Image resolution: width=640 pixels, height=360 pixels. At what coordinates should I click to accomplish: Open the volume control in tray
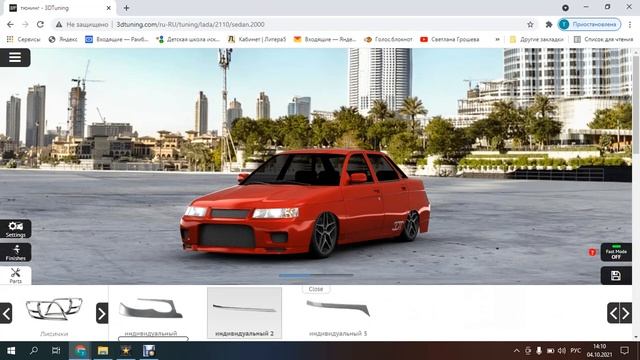tap(562, 351)
